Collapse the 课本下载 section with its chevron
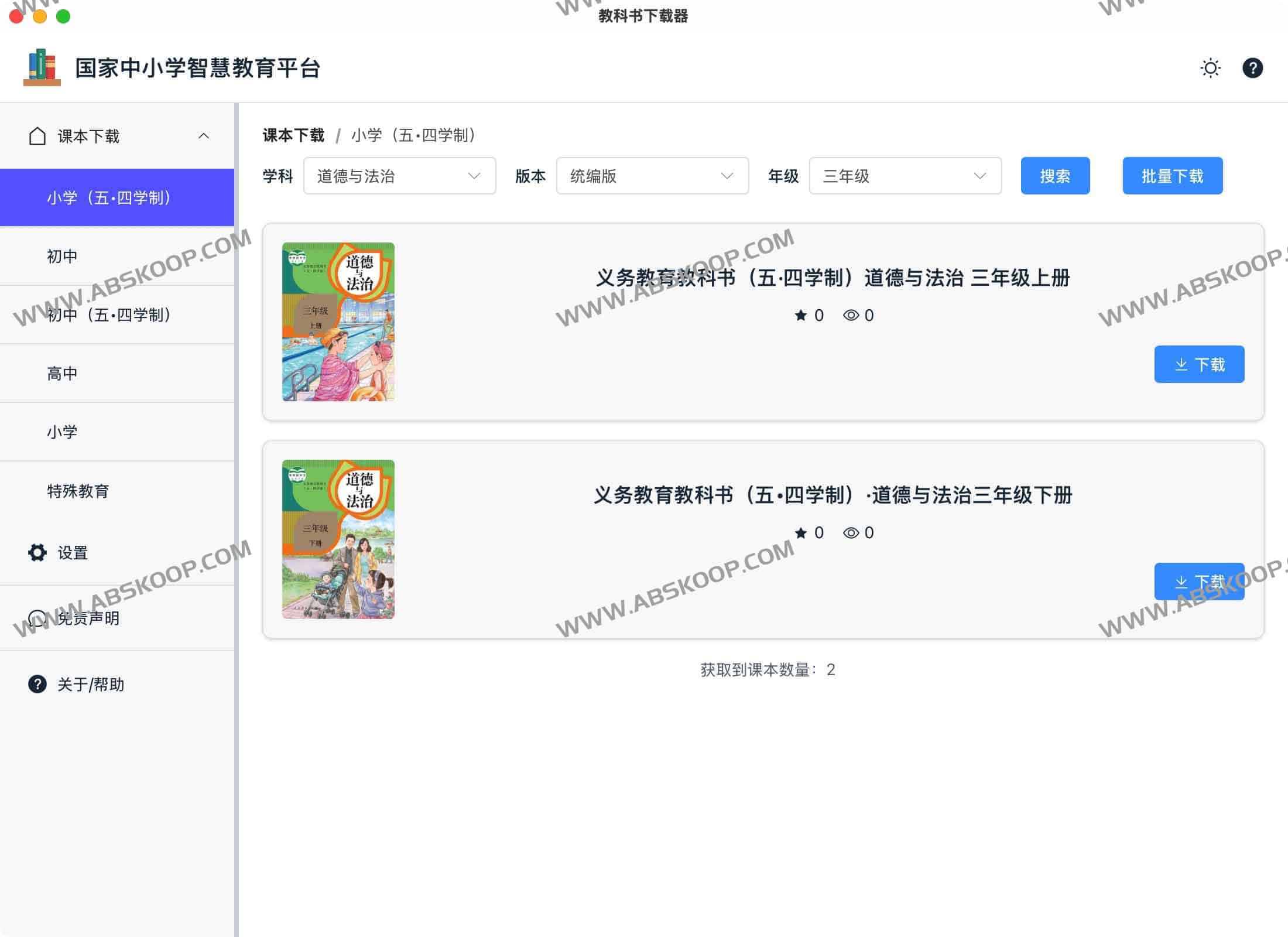The width and height of the screenshot is (1288, 937). (x=204, y=136)
